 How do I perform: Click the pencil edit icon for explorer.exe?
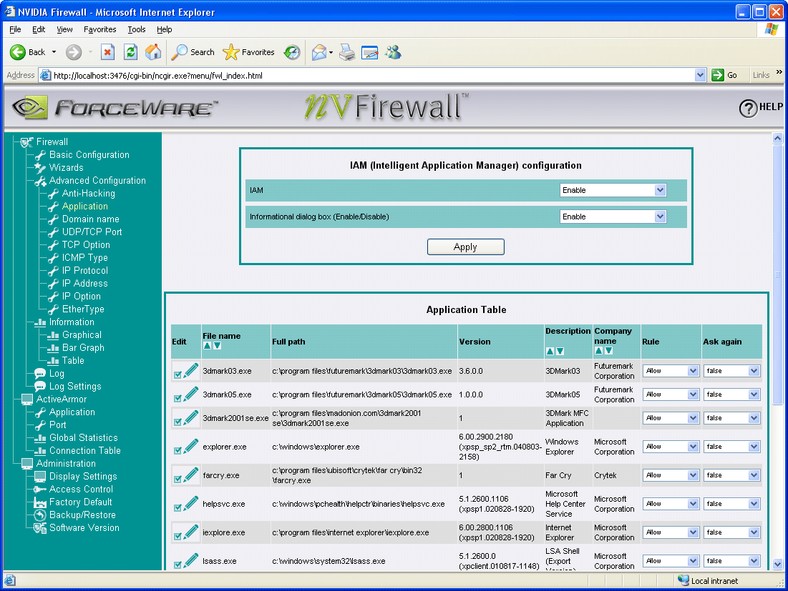(191, 446)
